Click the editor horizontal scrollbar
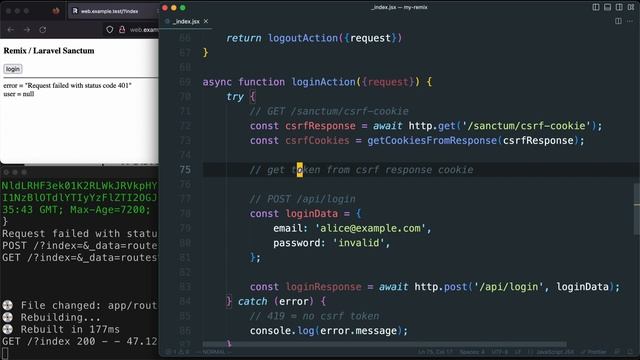 pyautogui.click(x=384, y=344)
